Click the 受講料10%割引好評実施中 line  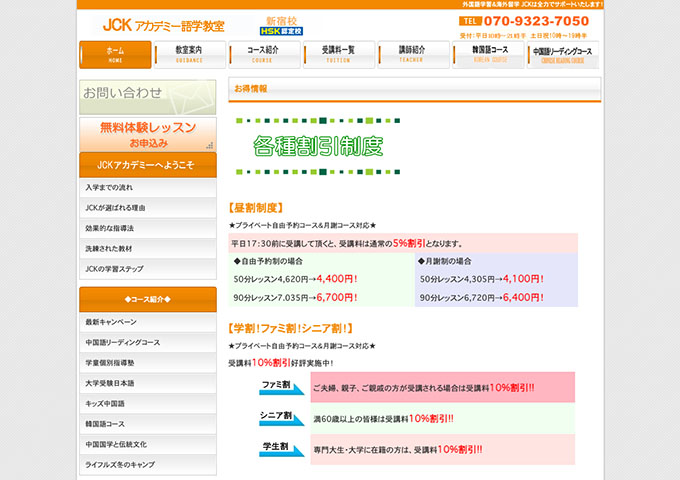tap(281, 363)
